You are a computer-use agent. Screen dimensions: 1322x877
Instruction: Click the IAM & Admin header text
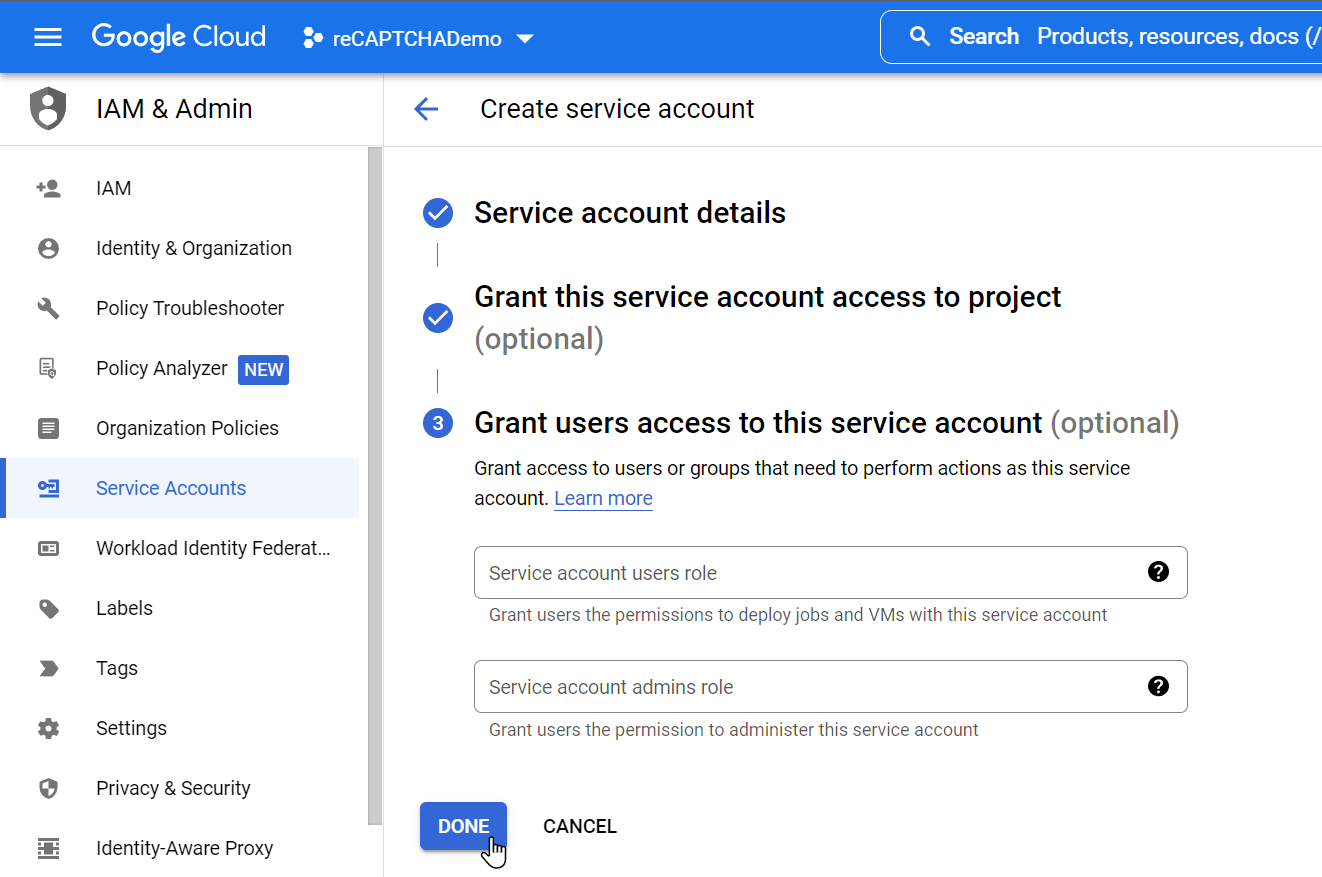[x=174, y=109]
